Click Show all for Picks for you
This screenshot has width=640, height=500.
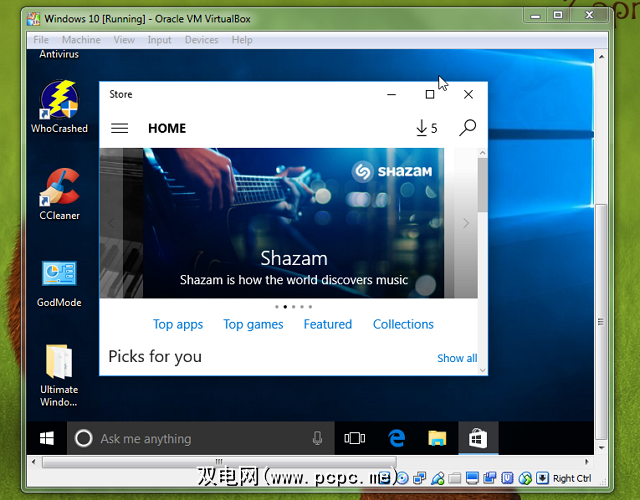click(457, 358)
